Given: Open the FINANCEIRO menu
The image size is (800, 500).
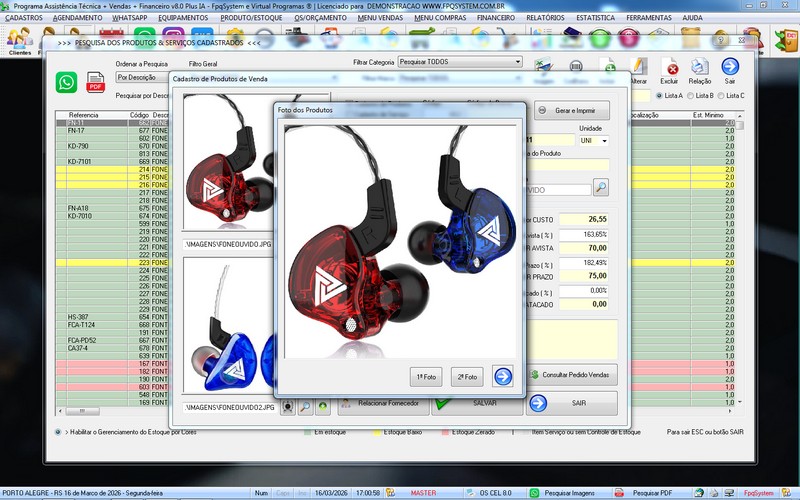Looking at the screenshot, I should click(x=496, y=18).
